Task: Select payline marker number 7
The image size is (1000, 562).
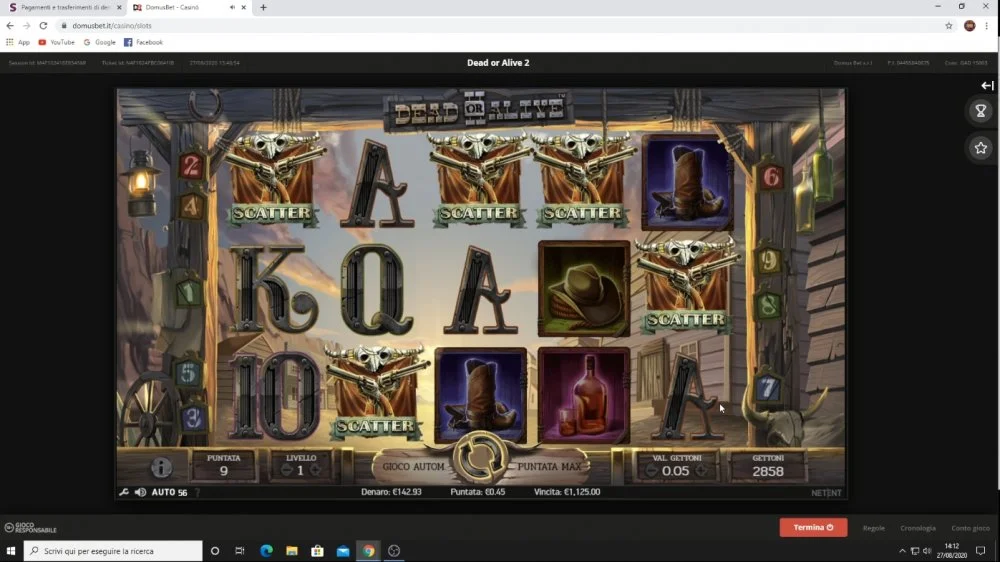Action: pos(768,387)
